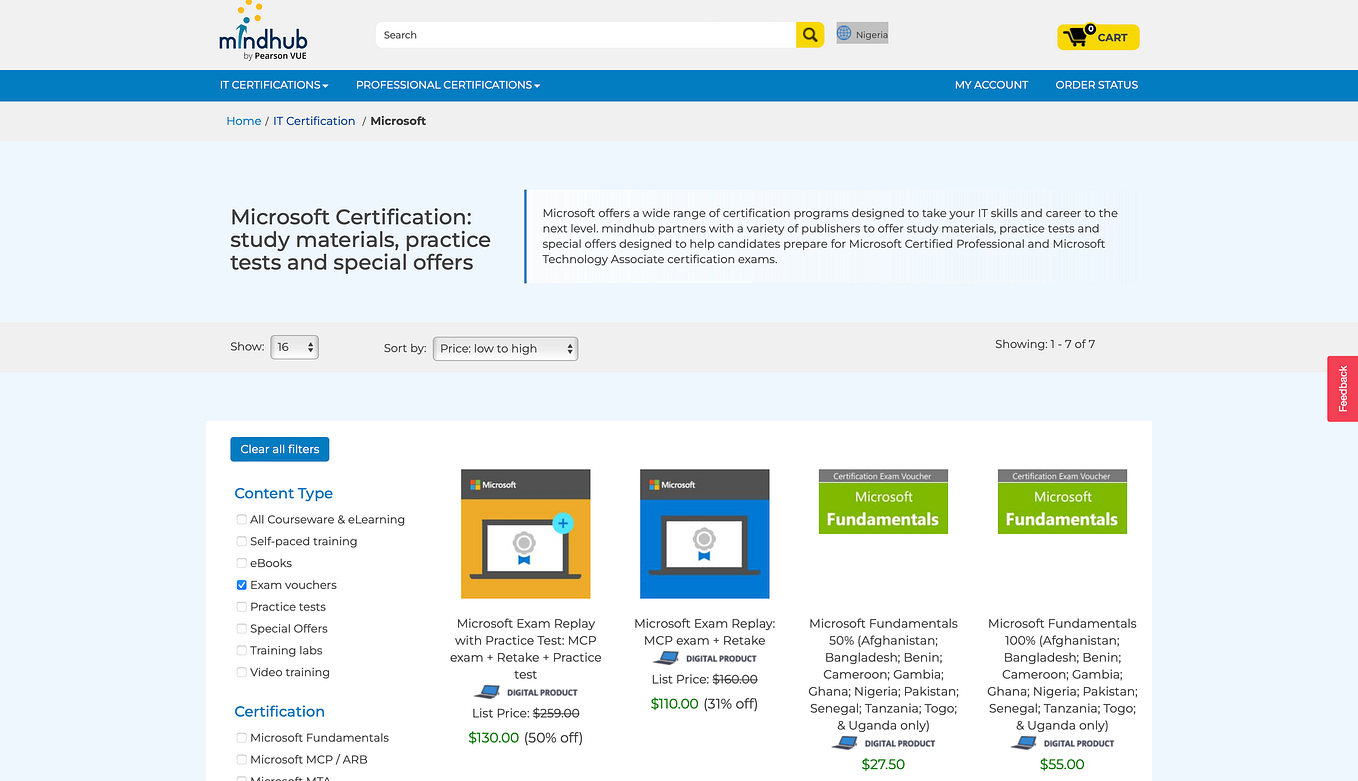Expand Professional Certifications menu
This screenshot has width=1358, height=781.
448,85
